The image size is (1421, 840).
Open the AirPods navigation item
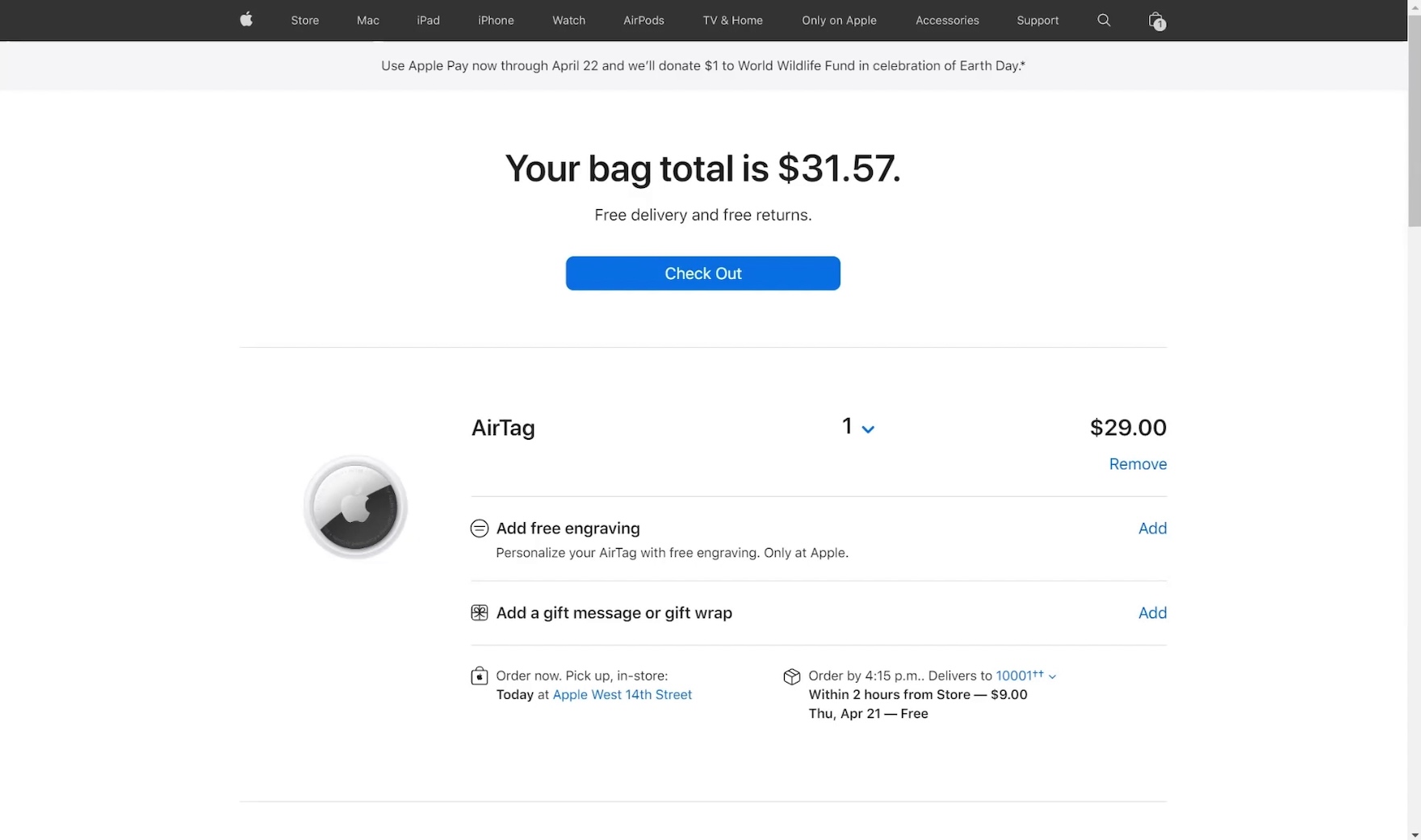(x=643, y=20)
